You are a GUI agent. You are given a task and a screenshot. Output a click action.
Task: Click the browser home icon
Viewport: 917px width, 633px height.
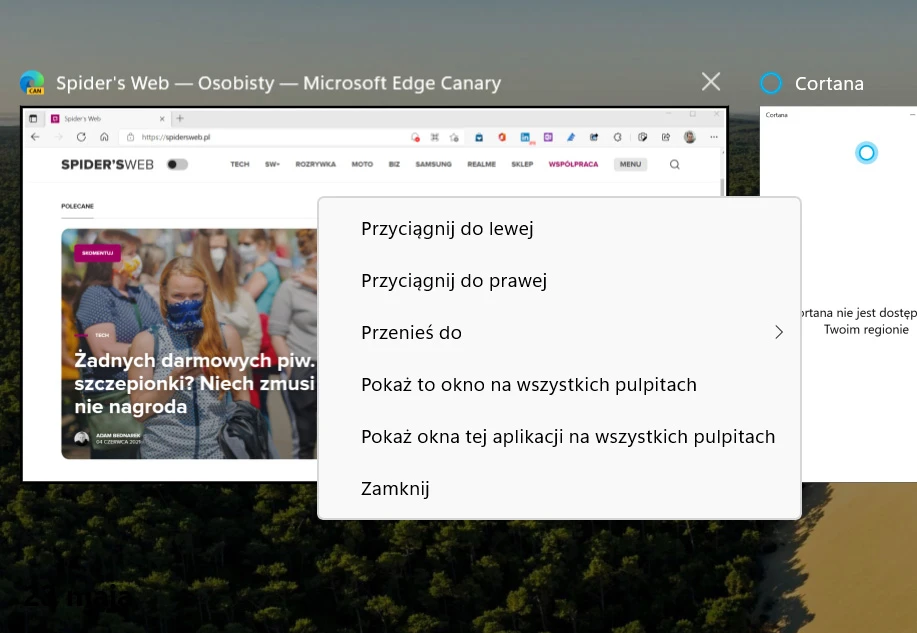[x=104, y=137]
